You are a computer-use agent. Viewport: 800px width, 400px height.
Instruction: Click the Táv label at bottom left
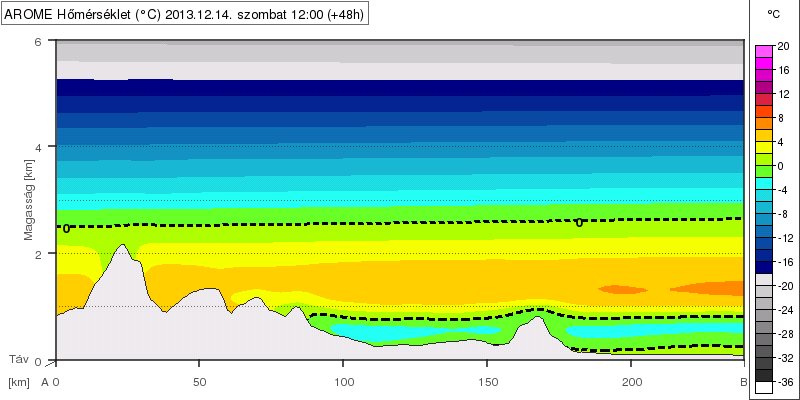tap(18, 358)
